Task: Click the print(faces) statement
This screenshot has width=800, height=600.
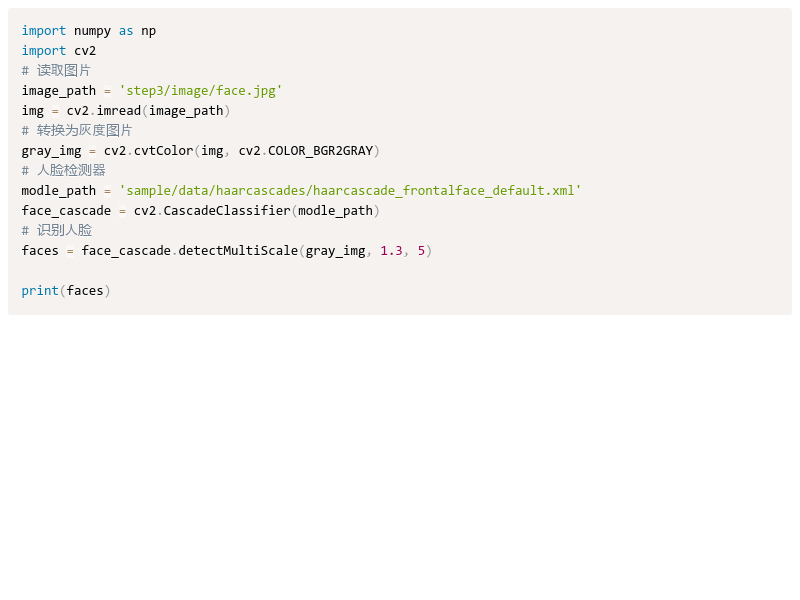Action: 66,291
